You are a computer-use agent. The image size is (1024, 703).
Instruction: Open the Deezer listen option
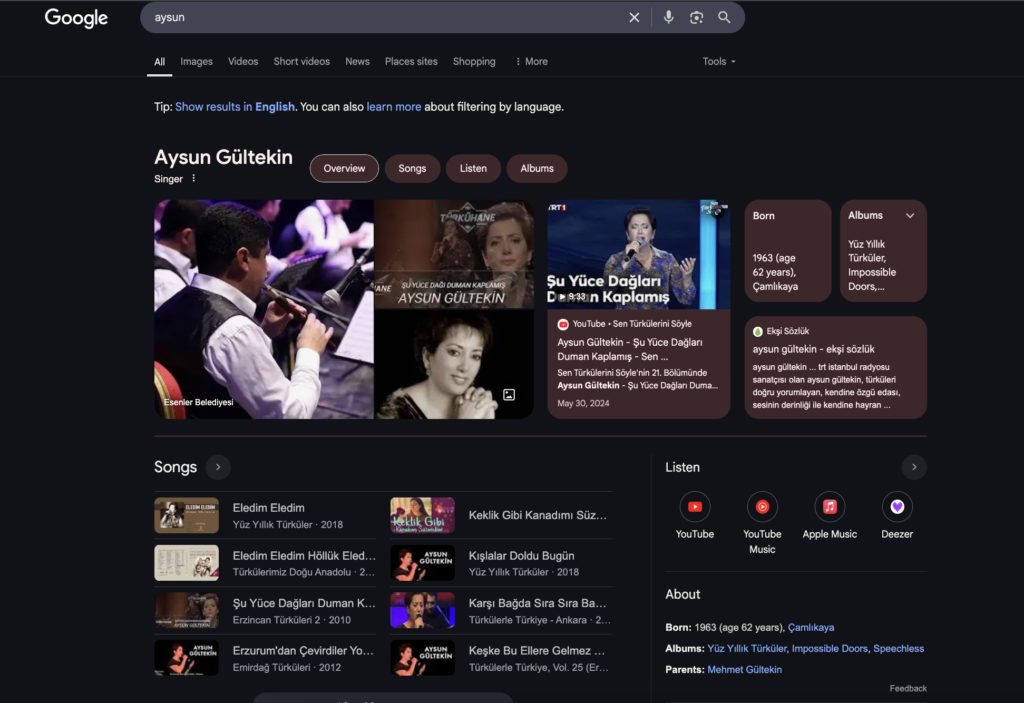tap(897, 515)
